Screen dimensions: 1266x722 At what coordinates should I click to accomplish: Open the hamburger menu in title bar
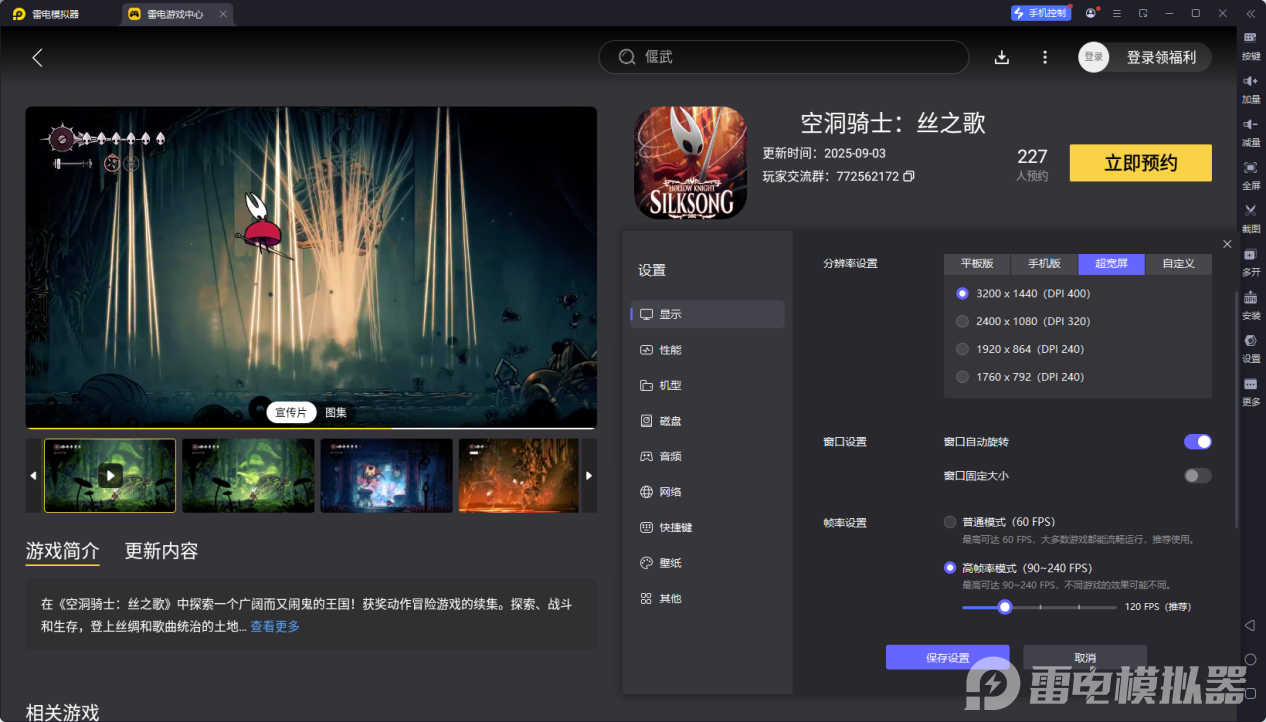click(x=1117, y=13)
